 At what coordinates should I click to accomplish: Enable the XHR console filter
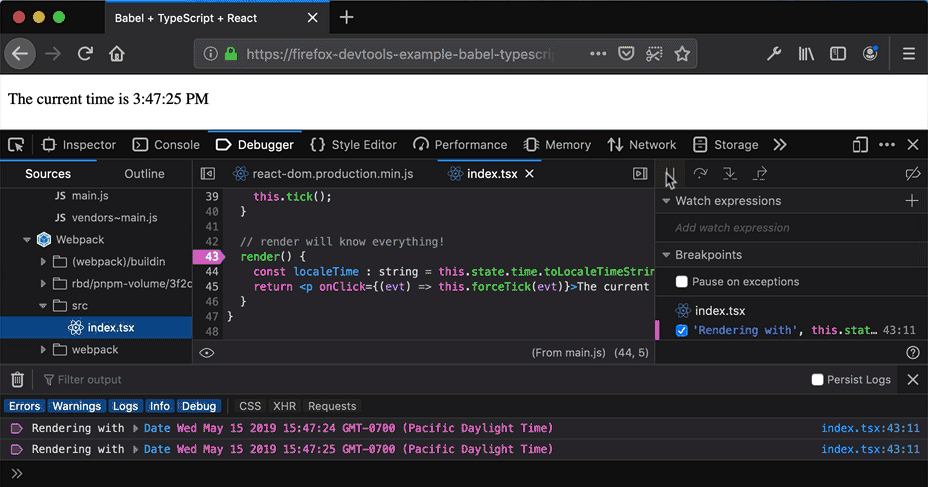click(284, 406)
